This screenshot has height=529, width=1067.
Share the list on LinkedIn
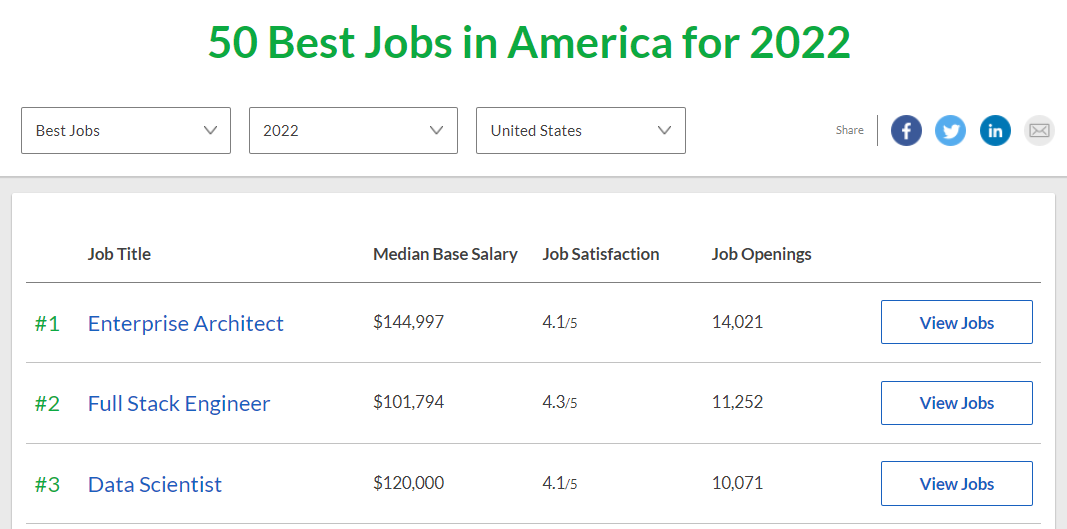click(x=995, y=131)
